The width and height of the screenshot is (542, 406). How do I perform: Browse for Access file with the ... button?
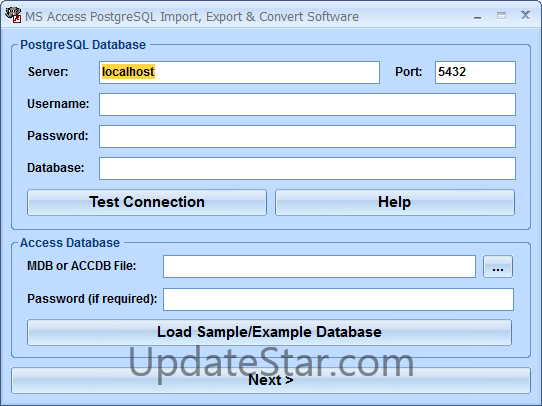pos(498,266)
